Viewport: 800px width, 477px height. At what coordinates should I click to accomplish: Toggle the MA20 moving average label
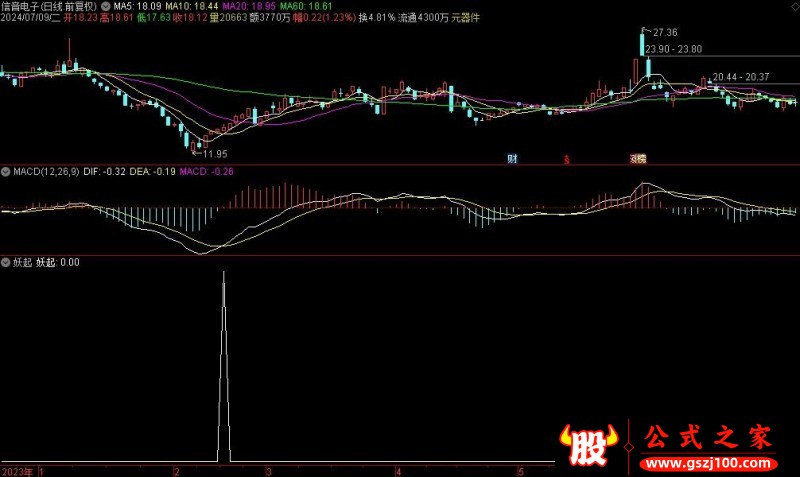click(x=249, y=7)
